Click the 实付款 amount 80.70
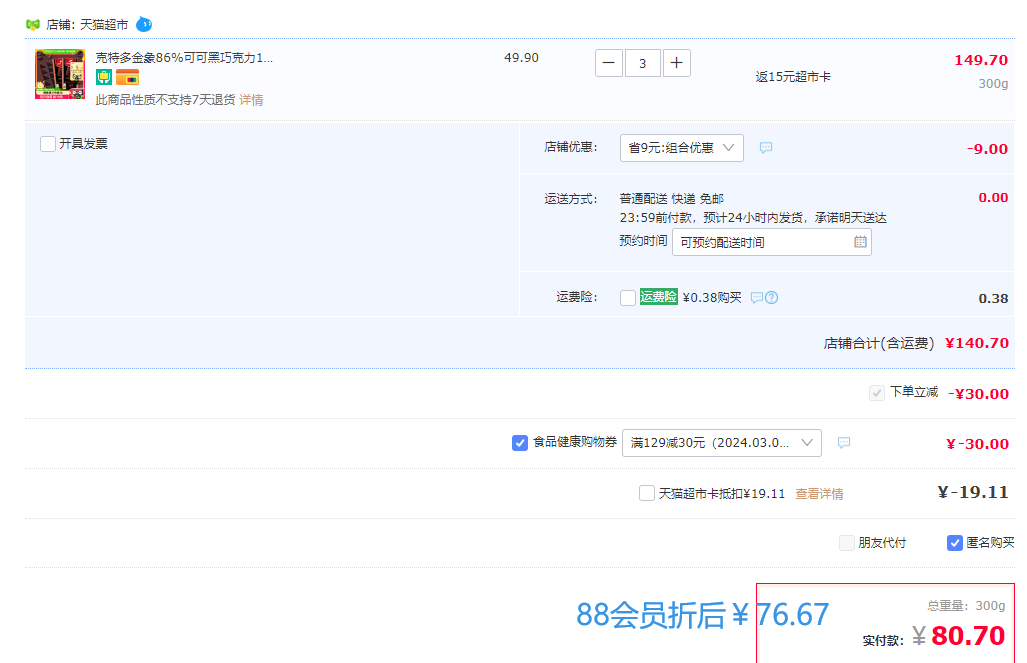Image resolution: width=1027 pixels, height=663 pixels. point(968,635)
